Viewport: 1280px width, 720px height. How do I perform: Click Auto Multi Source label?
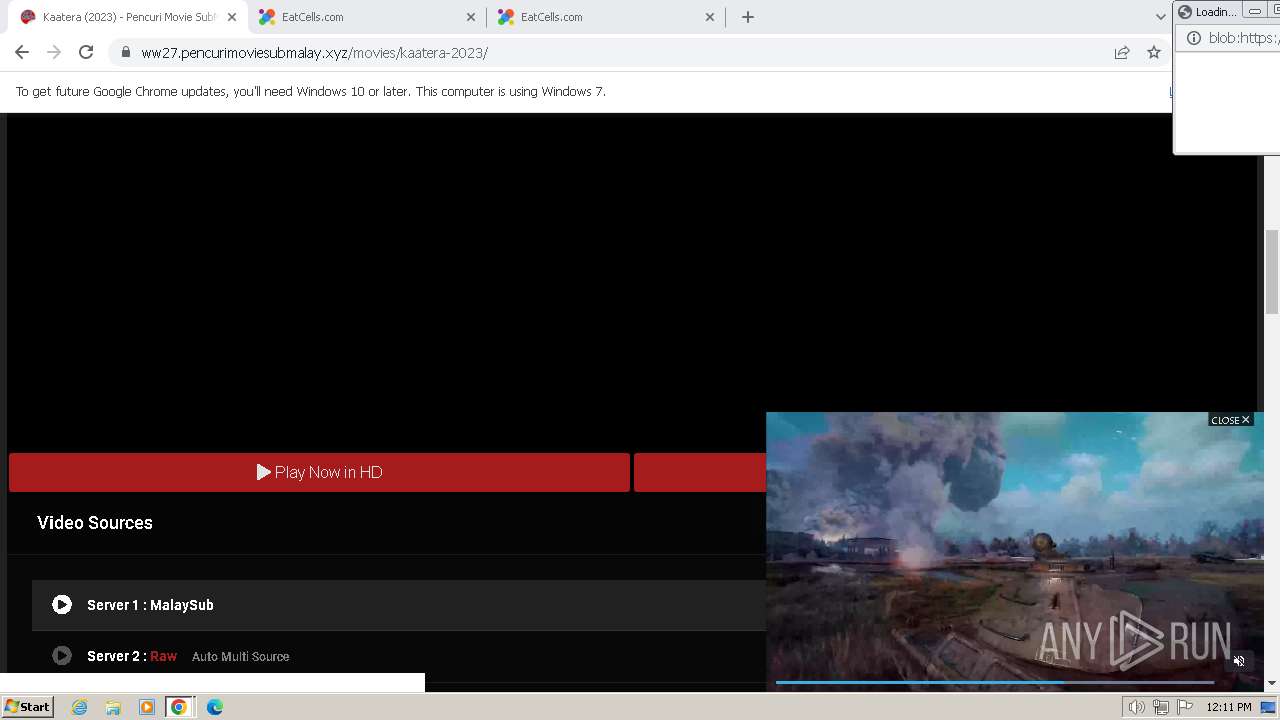tap(241, 657)
